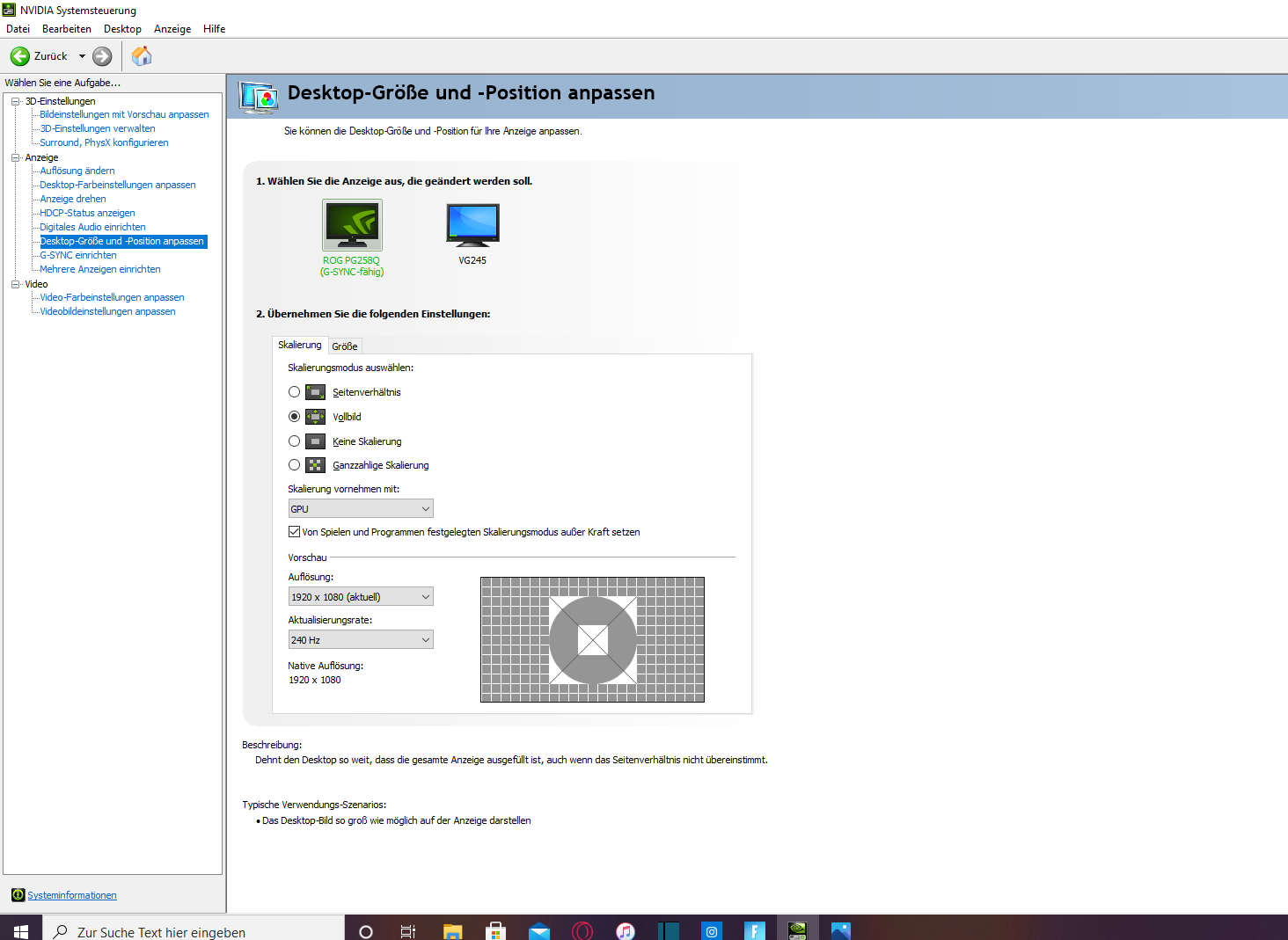This screenshot has height=940, width=1288.
Task: Open Hilfe menu
Action: (215, 29)
